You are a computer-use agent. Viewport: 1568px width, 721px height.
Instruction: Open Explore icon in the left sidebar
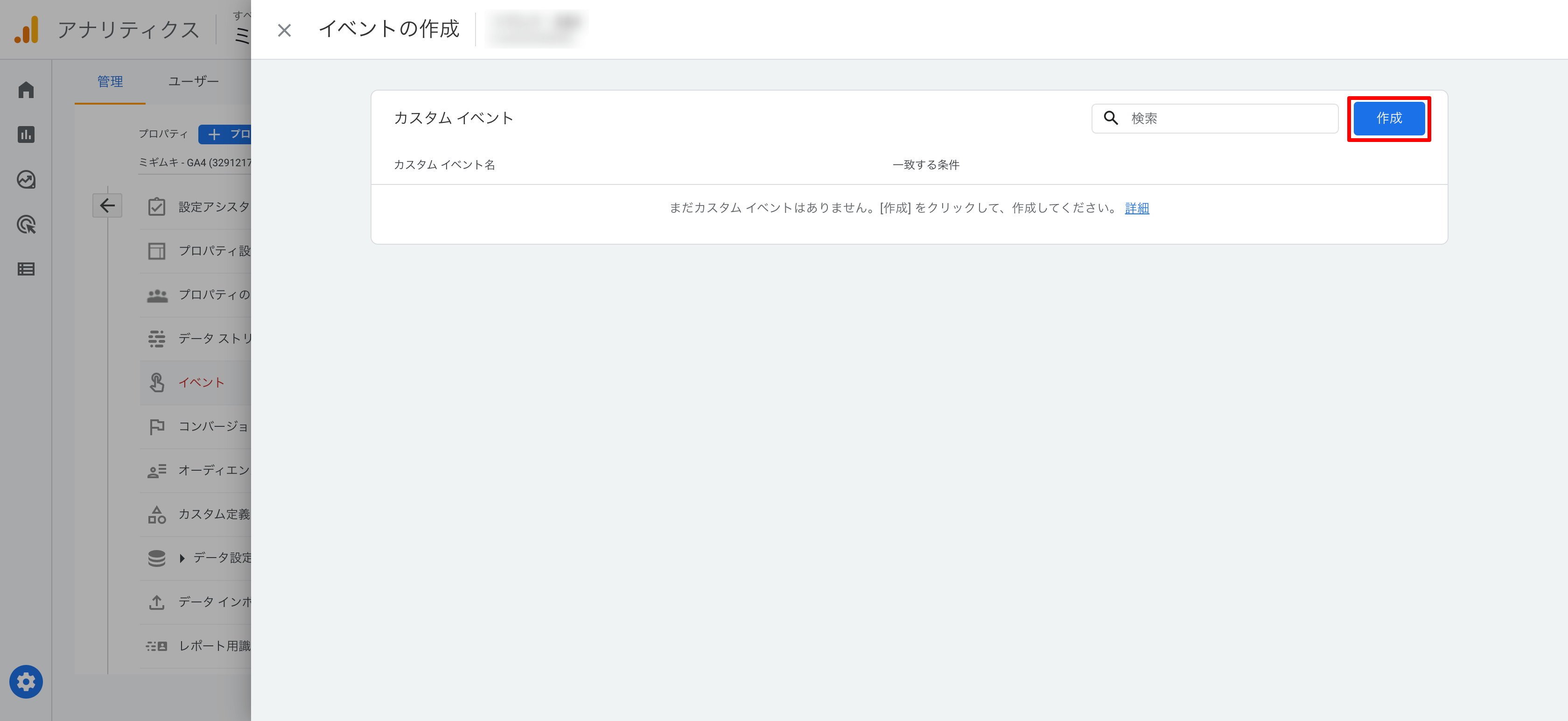click(x=26, y=180)
